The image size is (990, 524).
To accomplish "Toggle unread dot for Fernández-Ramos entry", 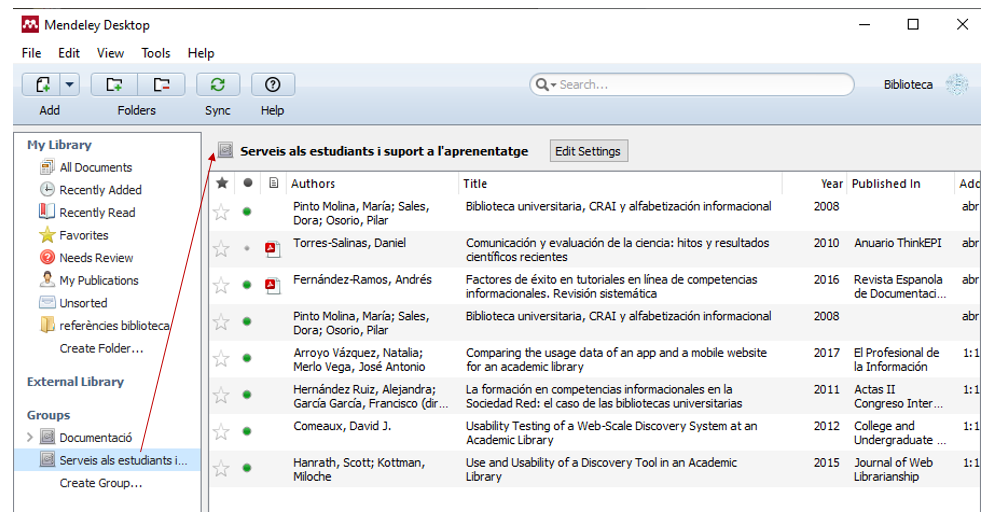I will pyautogui.click(x=247, y=285).
